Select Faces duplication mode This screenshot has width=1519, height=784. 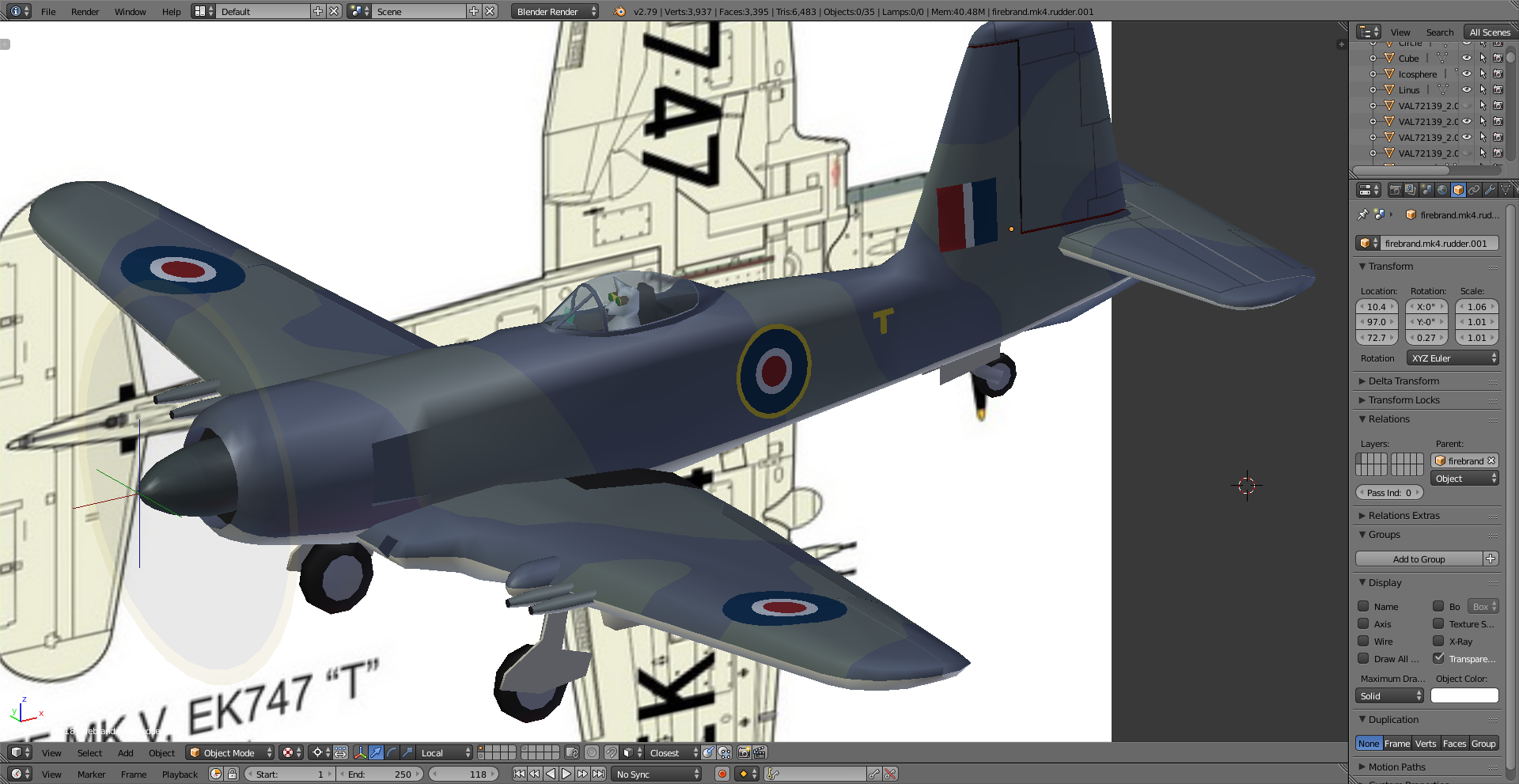1455,744
